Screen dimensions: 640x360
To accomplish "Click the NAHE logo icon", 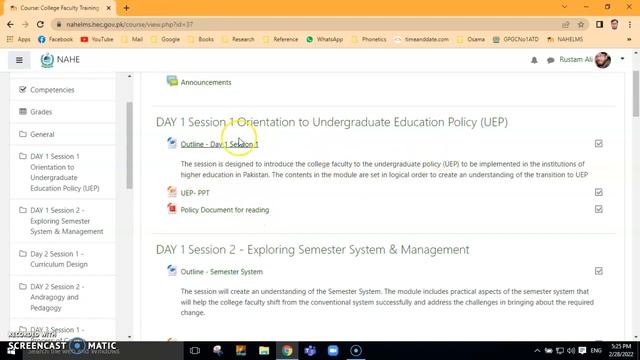I will click(x=47, y=60).
